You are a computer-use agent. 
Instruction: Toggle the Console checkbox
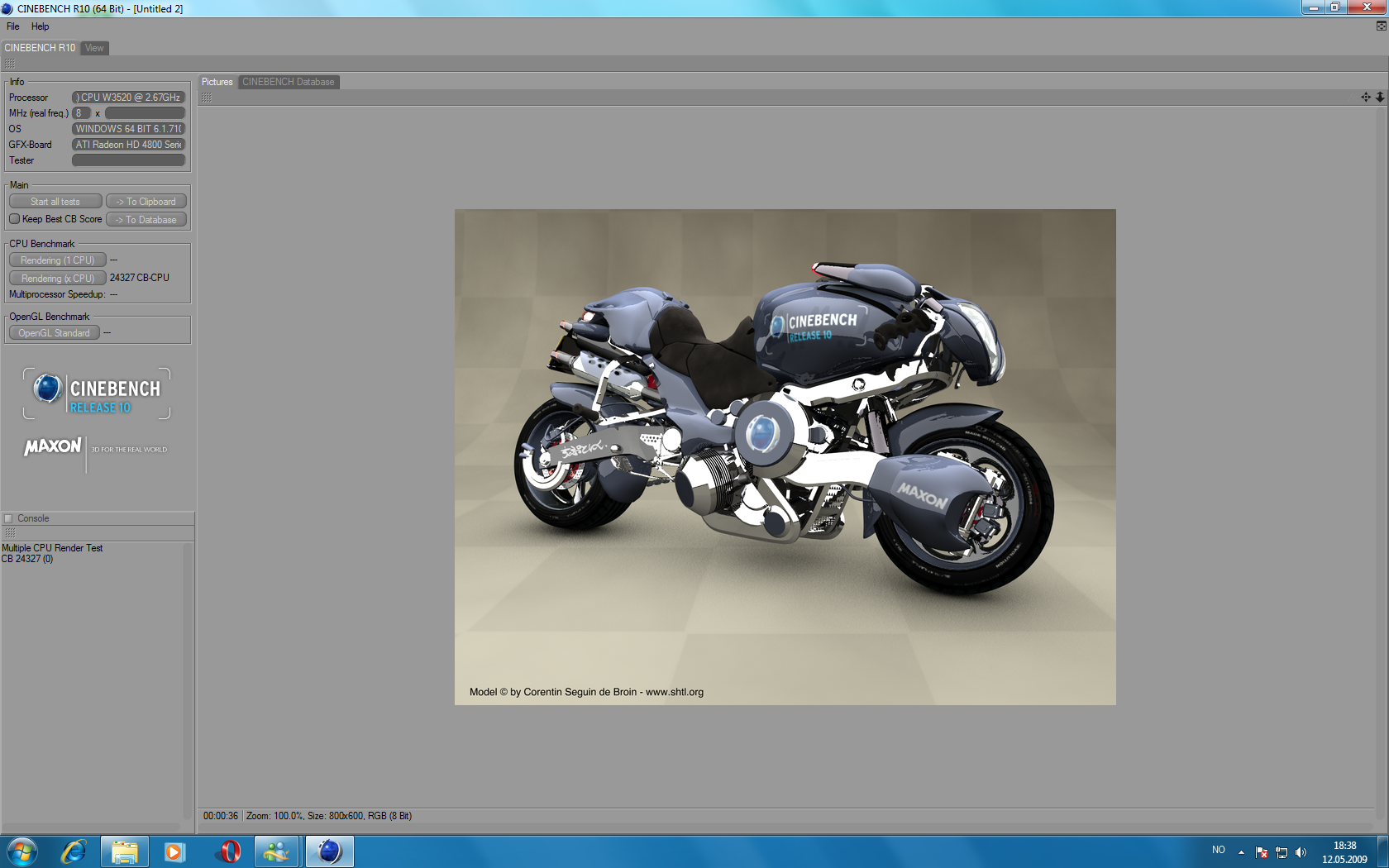click(x=9, y=519)
